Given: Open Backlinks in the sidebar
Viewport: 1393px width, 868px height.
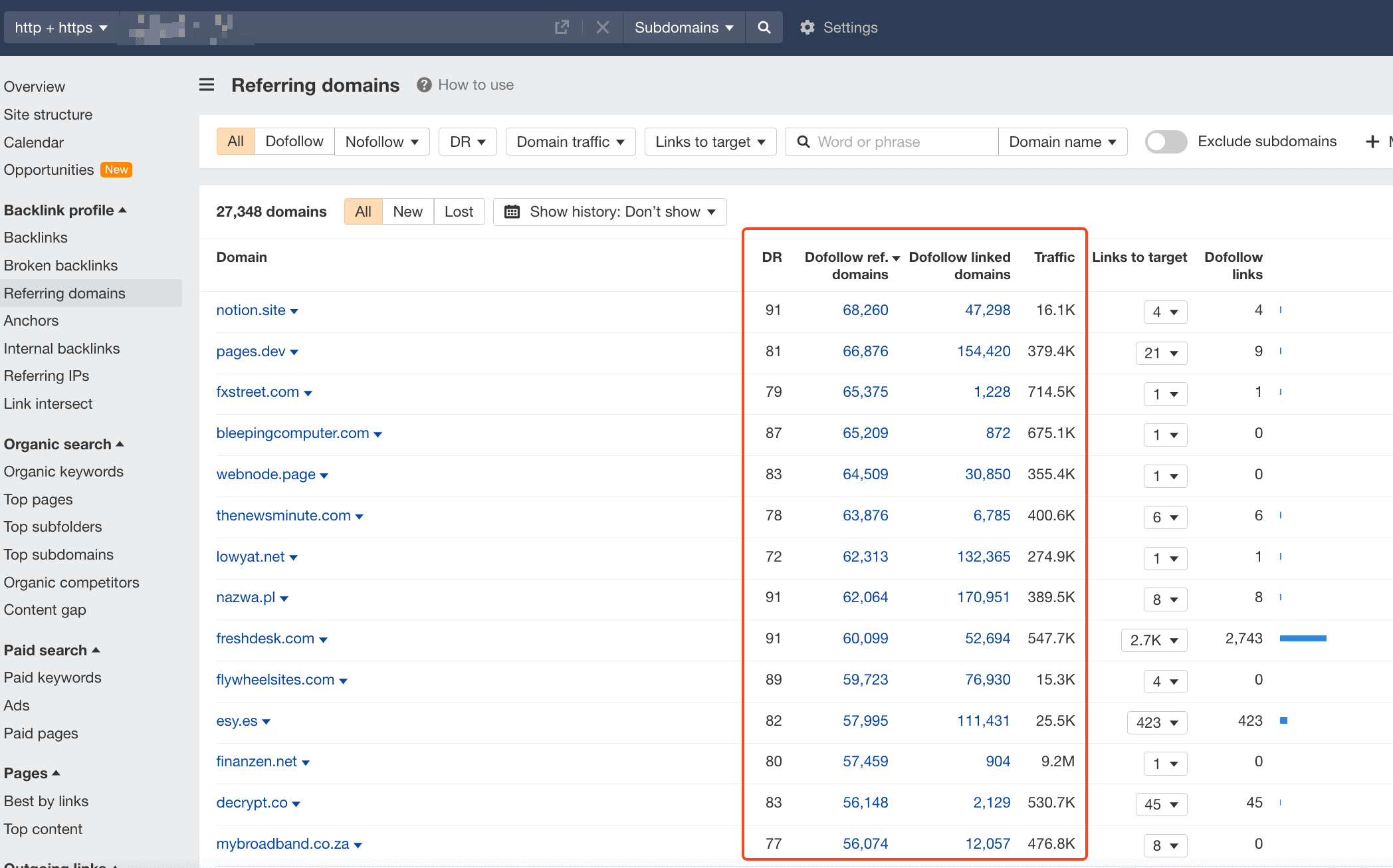Looking at the screenshot, I should [x=36, y=237].
